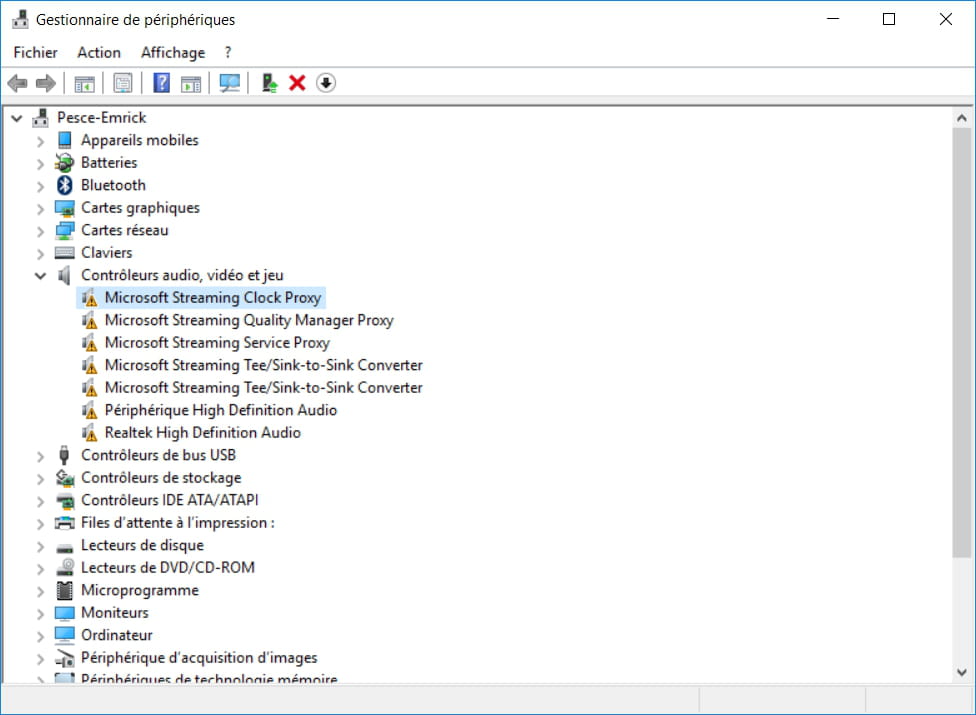Screen dimensions: 976x715
Task: Close the Gestionnaire de périphériques window
Action: (x=946, y=19)
